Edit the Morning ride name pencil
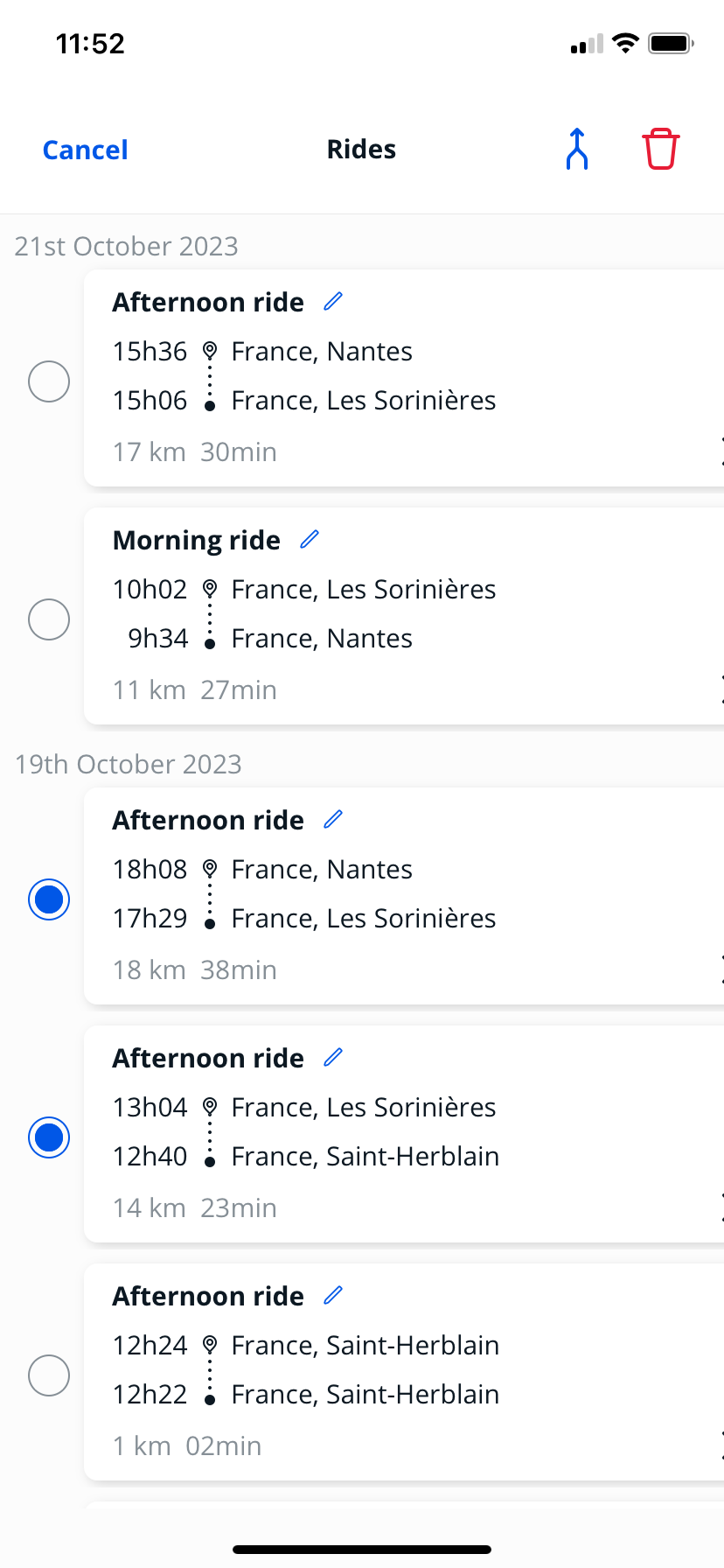Image resolution: width=724 pixels, height=1568 pixels. [310, 540]
